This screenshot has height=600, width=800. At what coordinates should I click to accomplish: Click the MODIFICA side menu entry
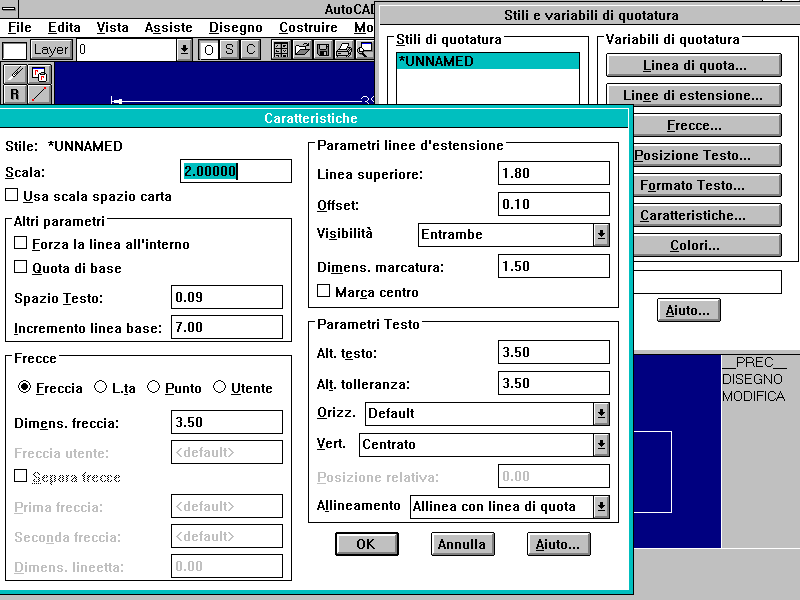pyautogui.click(x=754, y=396)
